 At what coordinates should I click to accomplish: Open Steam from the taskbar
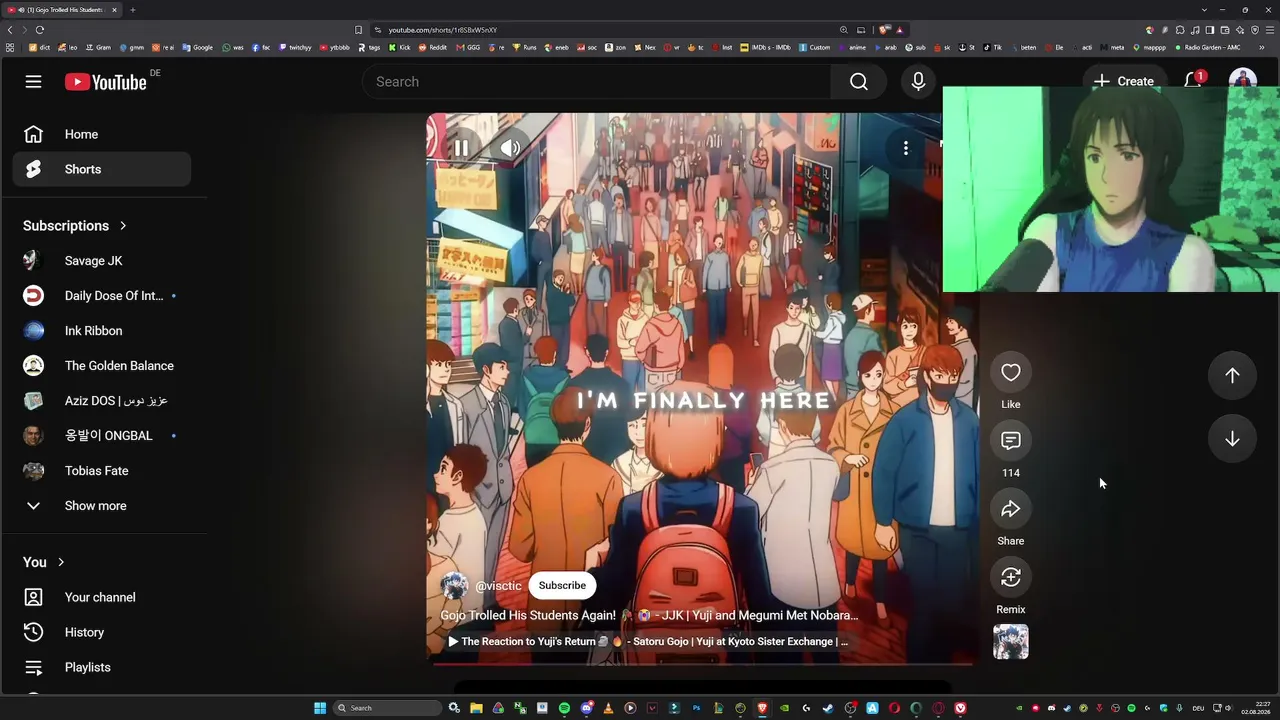828,708
